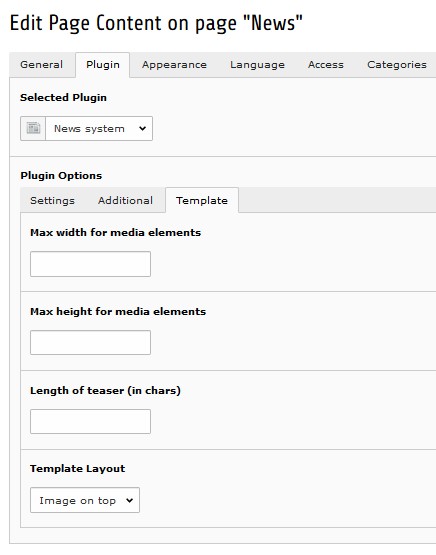This screenshot has height=555, width=436.
Task: Open the Appearance tab
Action: point(174,65)
